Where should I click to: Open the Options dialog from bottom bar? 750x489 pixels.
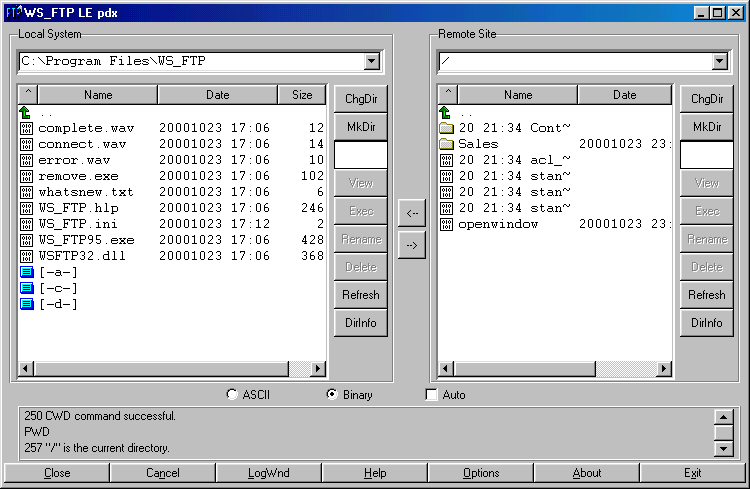(480, 473)
